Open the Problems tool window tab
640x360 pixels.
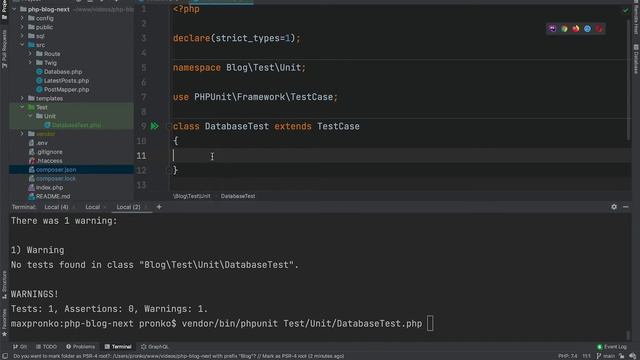click(80, 347)
